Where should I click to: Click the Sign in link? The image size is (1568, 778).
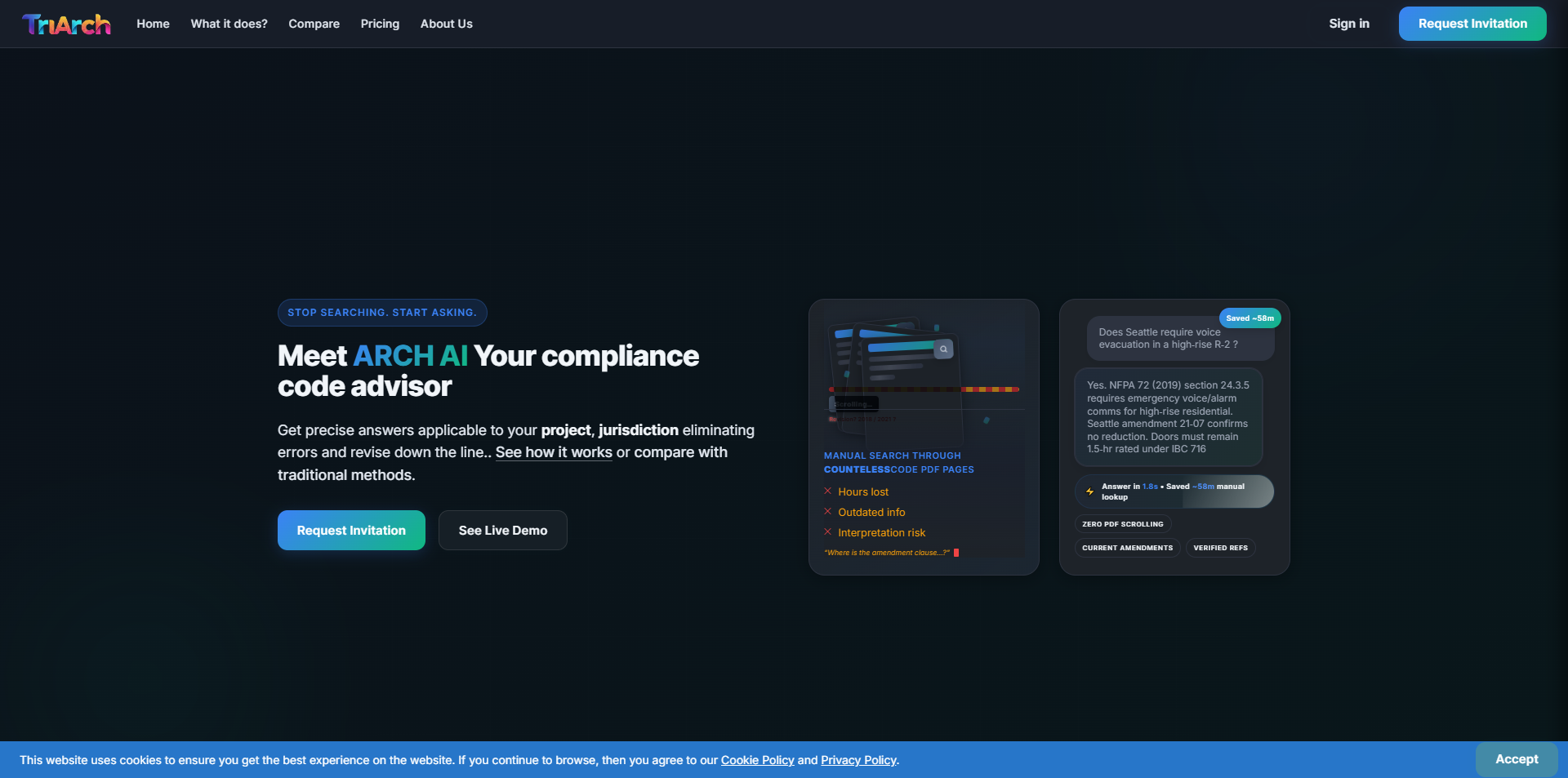point(1348,24)
